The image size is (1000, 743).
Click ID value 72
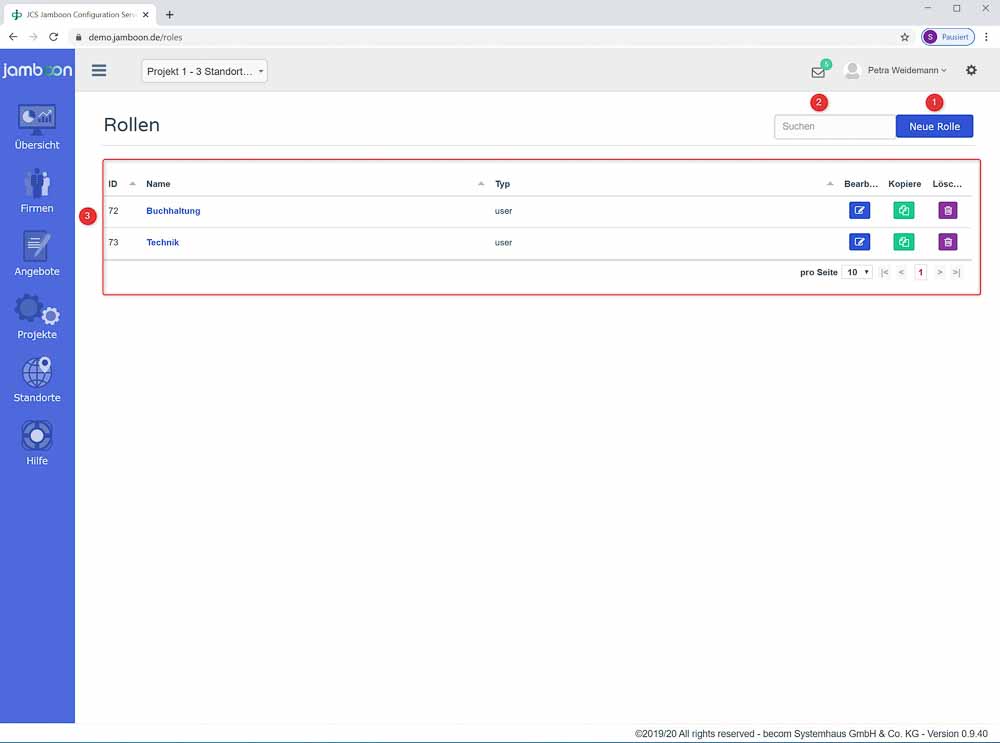click(x=114, y=210)
